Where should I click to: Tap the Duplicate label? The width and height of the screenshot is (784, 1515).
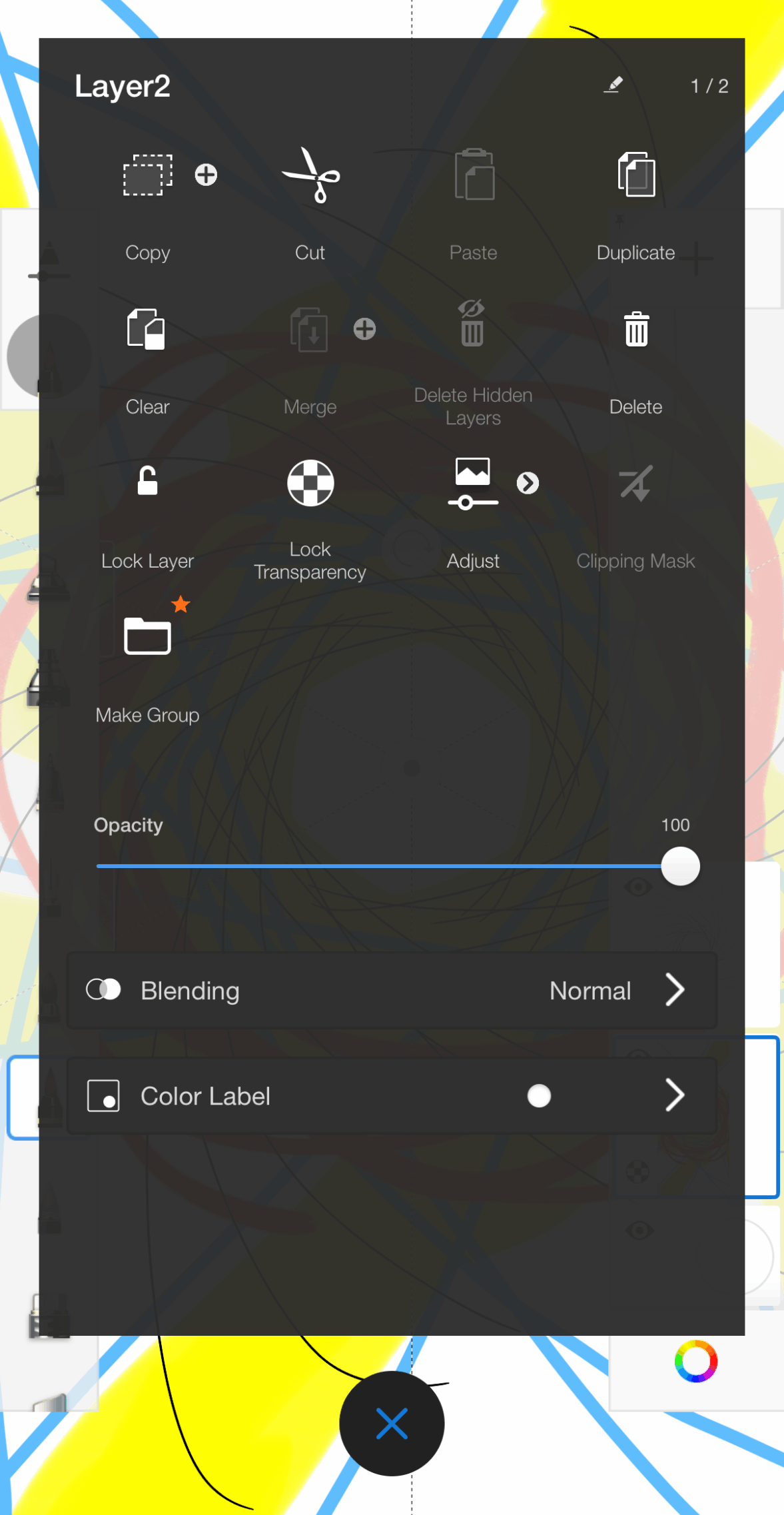tap(635, 252)
